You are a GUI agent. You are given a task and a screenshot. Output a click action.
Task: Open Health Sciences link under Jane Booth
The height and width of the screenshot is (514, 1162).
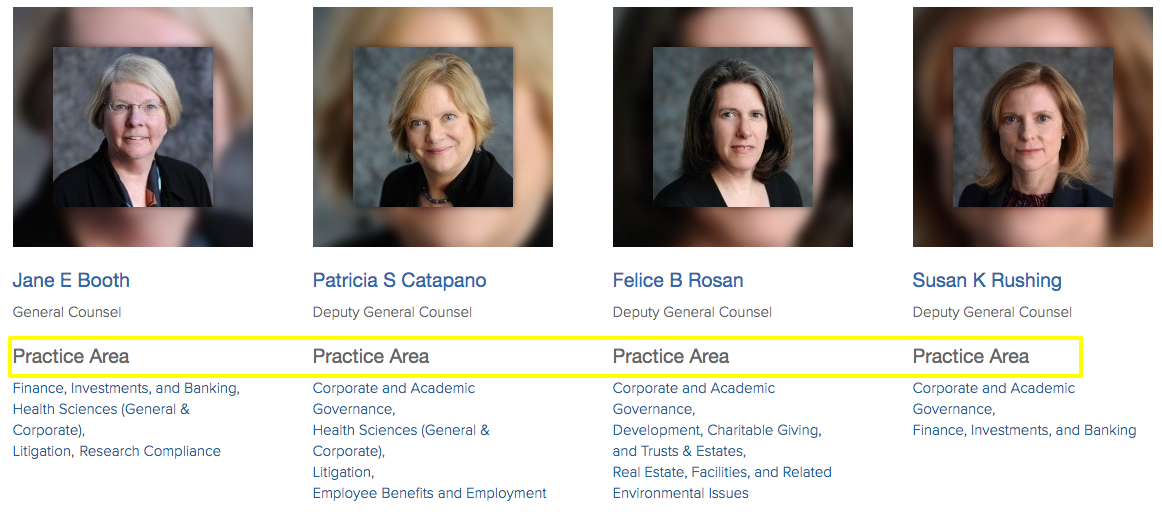tap(100, 409)
